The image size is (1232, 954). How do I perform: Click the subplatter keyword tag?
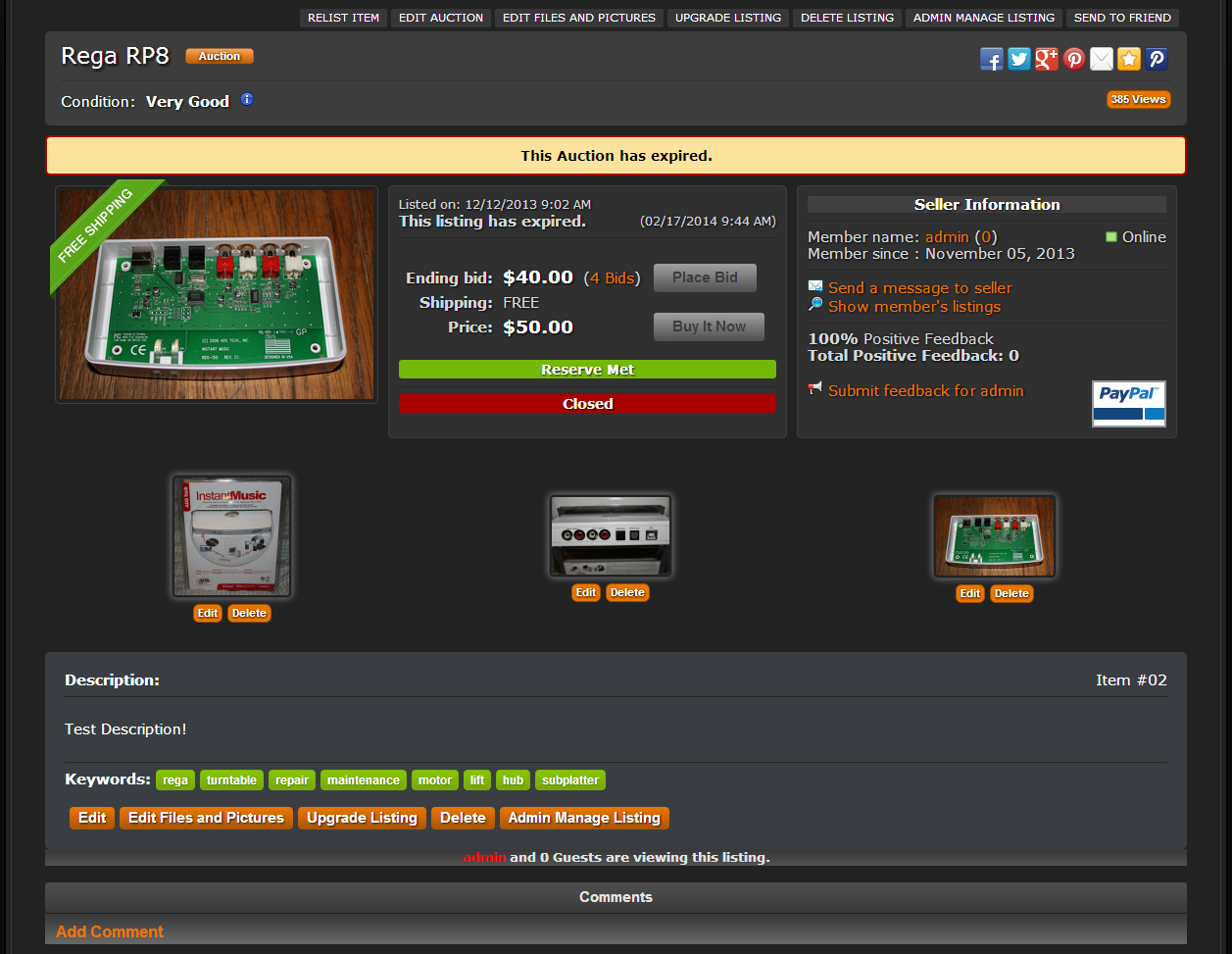tap(570, 780)
